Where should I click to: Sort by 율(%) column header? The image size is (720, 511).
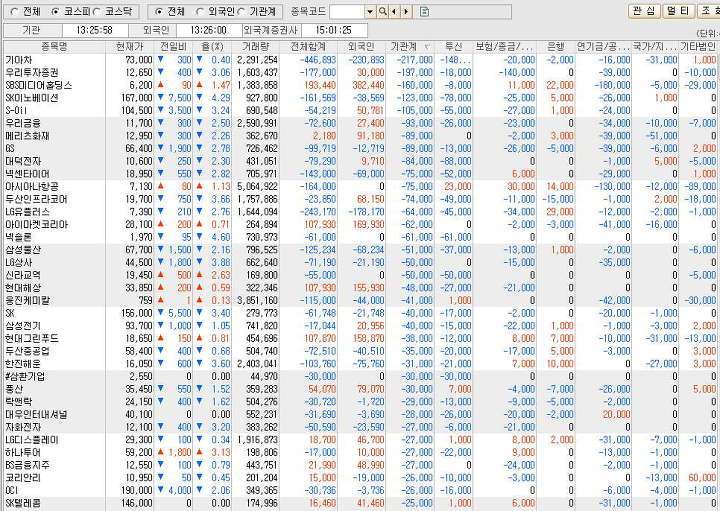pyautogui.click(x=212, y=46)
